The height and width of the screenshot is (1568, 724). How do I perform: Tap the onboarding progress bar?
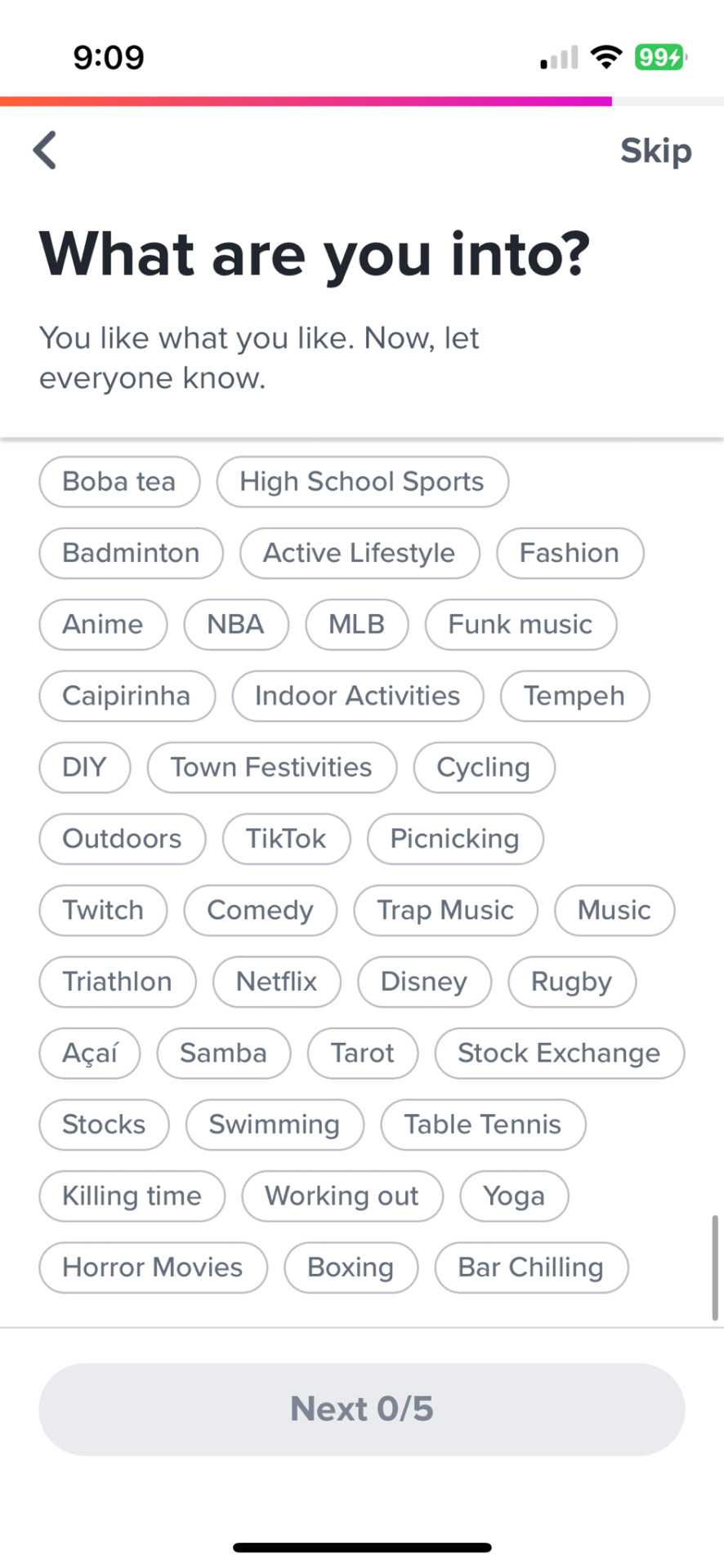[x=362, y=101]
